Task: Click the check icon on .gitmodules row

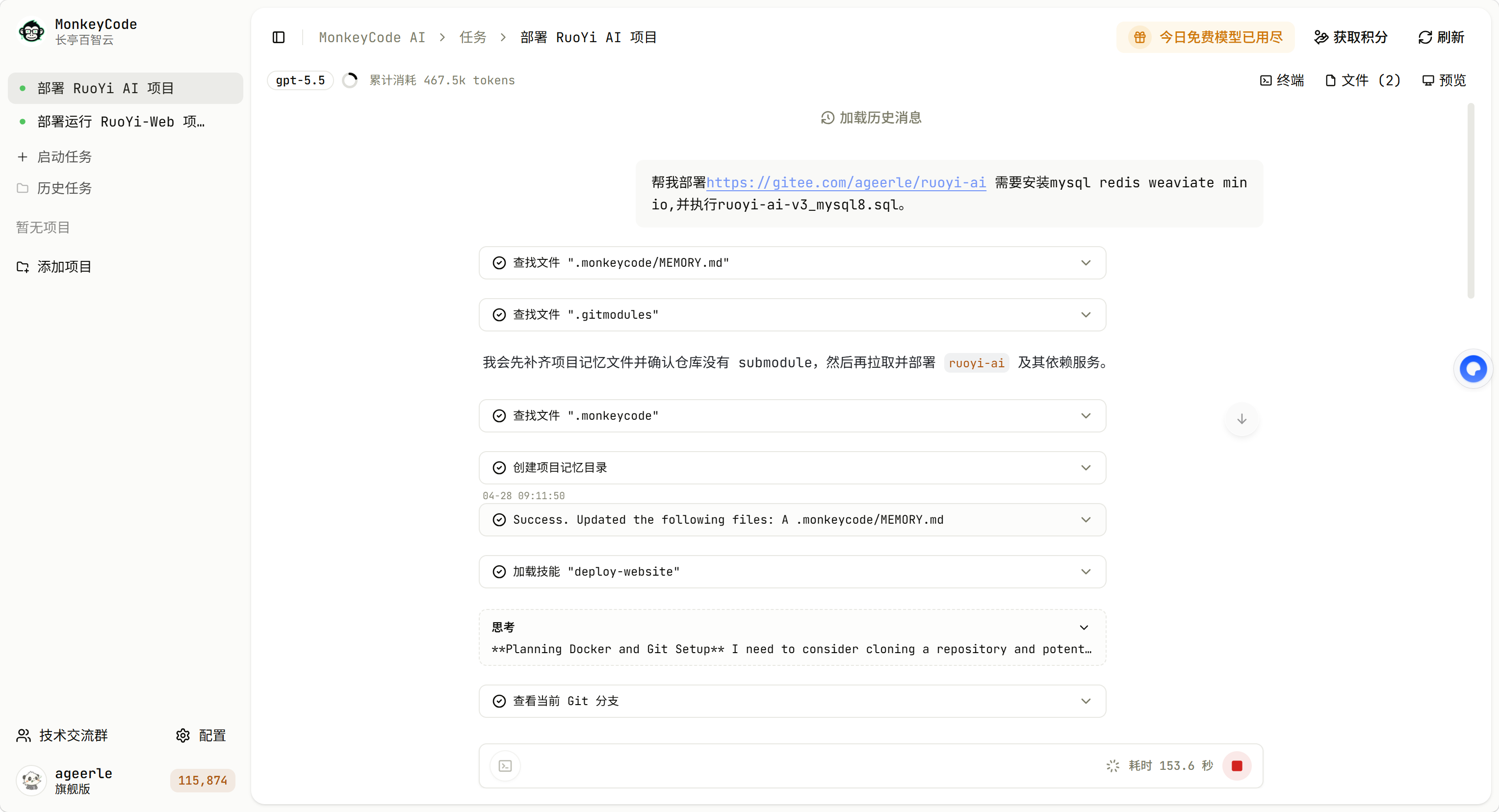Action: (499, 315)
